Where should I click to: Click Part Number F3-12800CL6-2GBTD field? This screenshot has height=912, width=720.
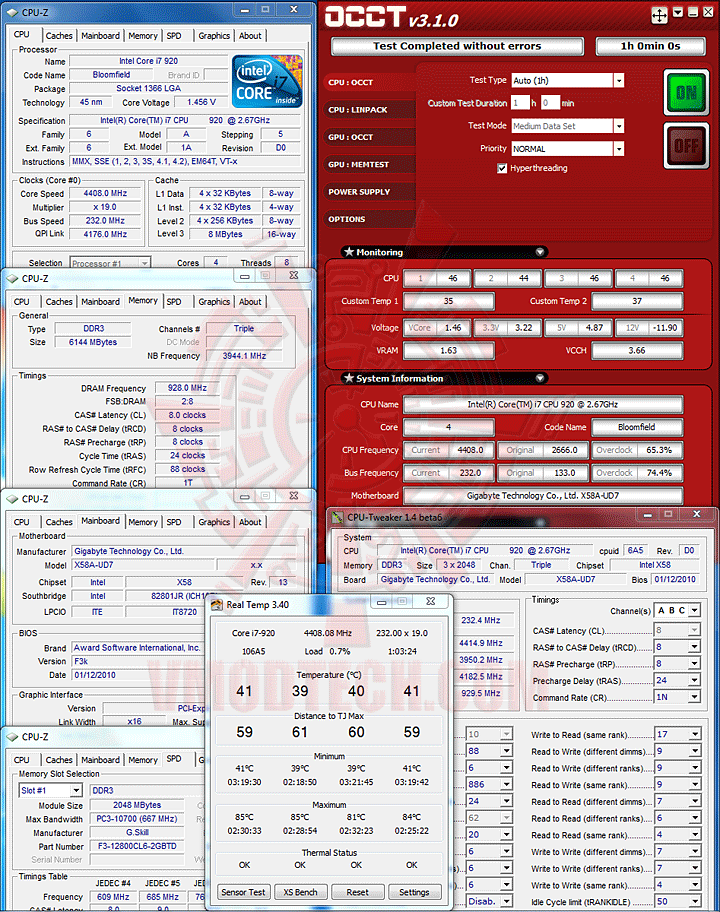point(137,846)
